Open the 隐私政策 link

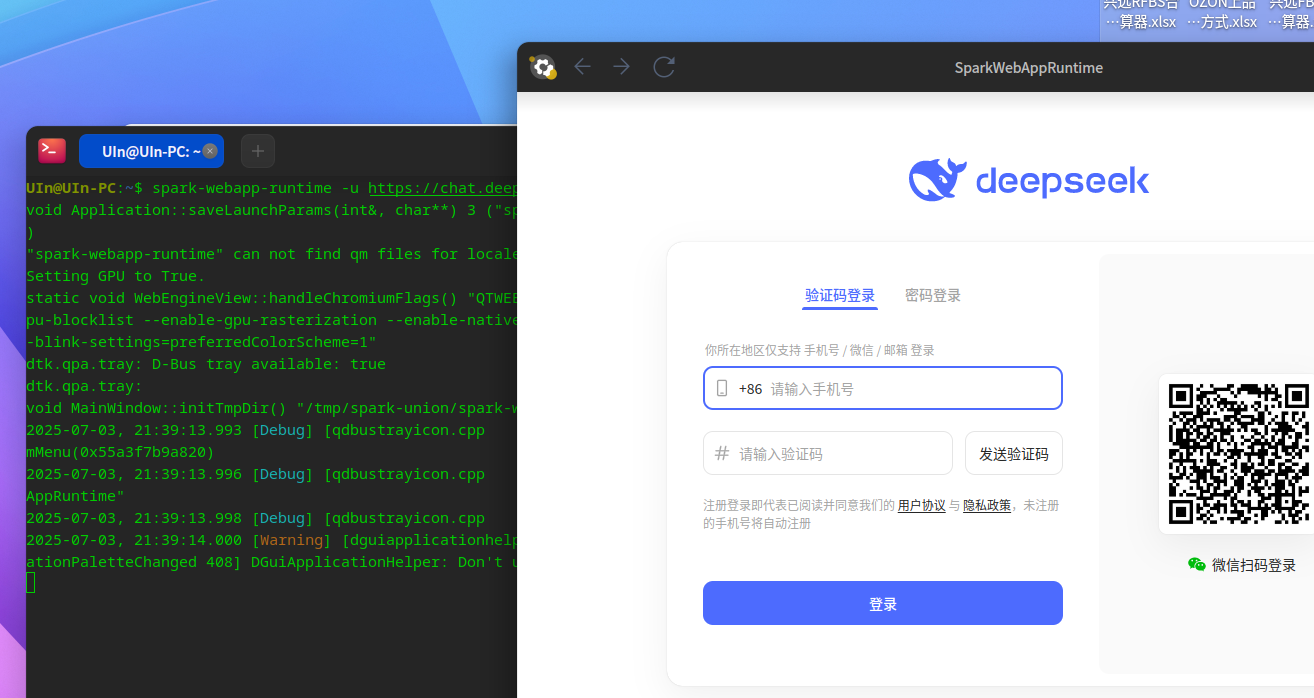pyautogui.click(x=987, y=506)
